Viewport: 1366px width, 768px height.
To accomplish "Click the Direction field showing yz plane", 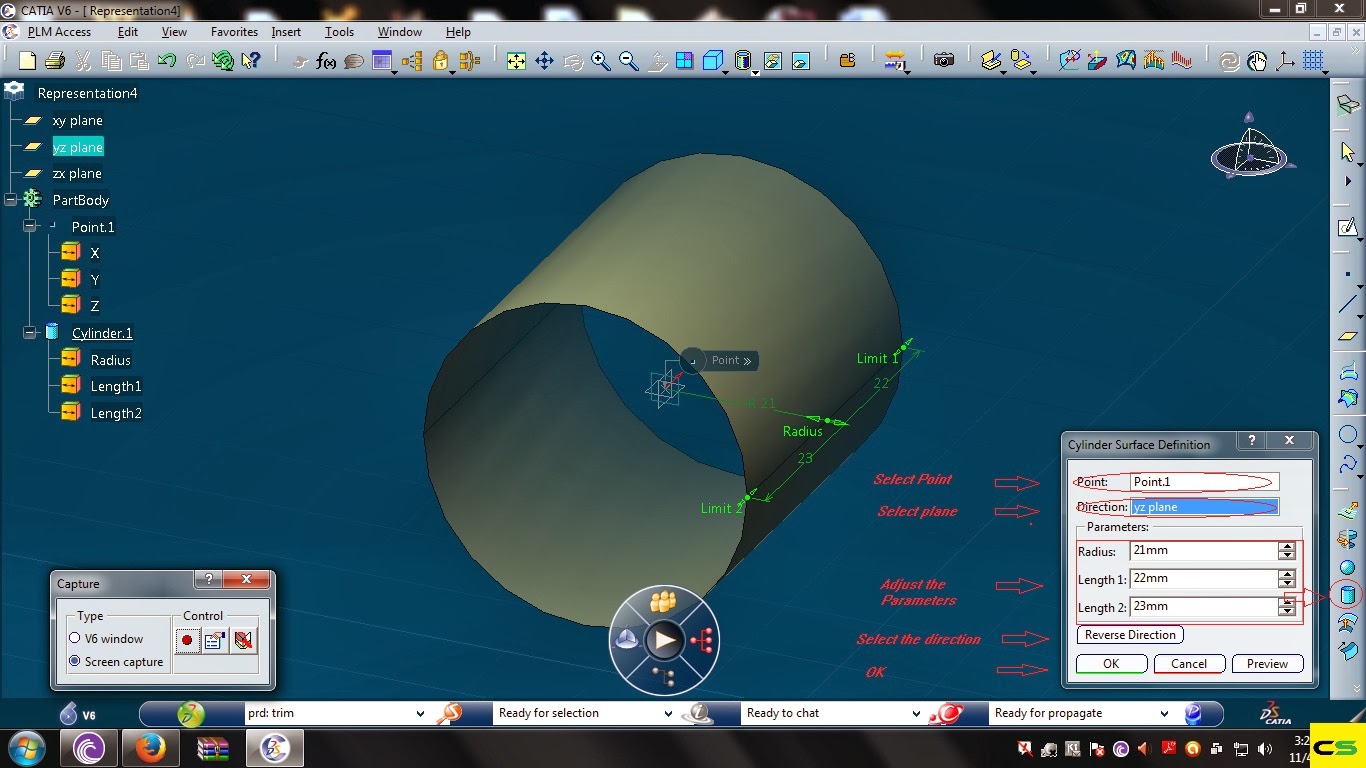I will tap(1204, 507).
